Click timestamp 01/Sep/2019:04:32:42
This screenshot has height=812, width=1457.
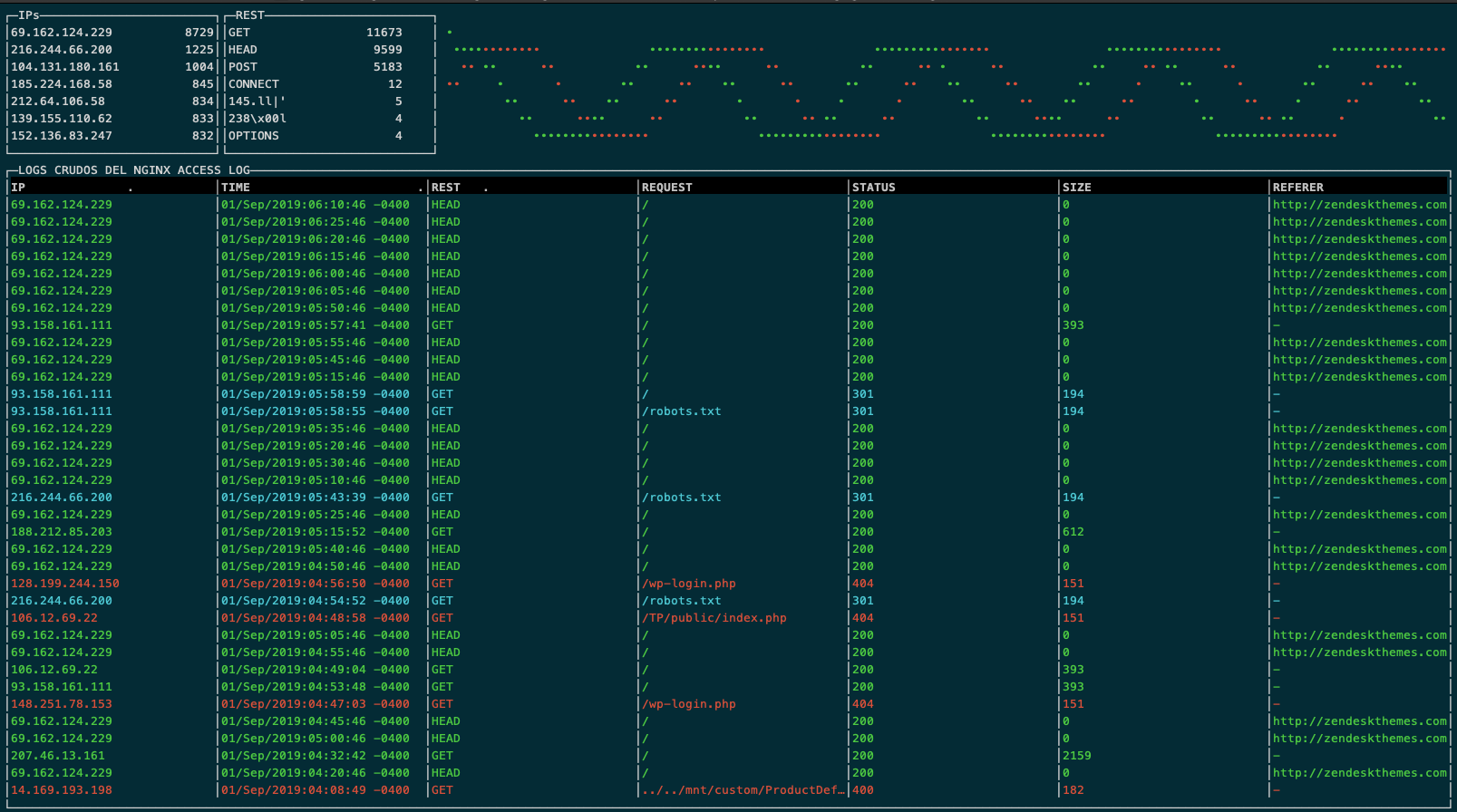pyautogui.click(x=316, y=755)
